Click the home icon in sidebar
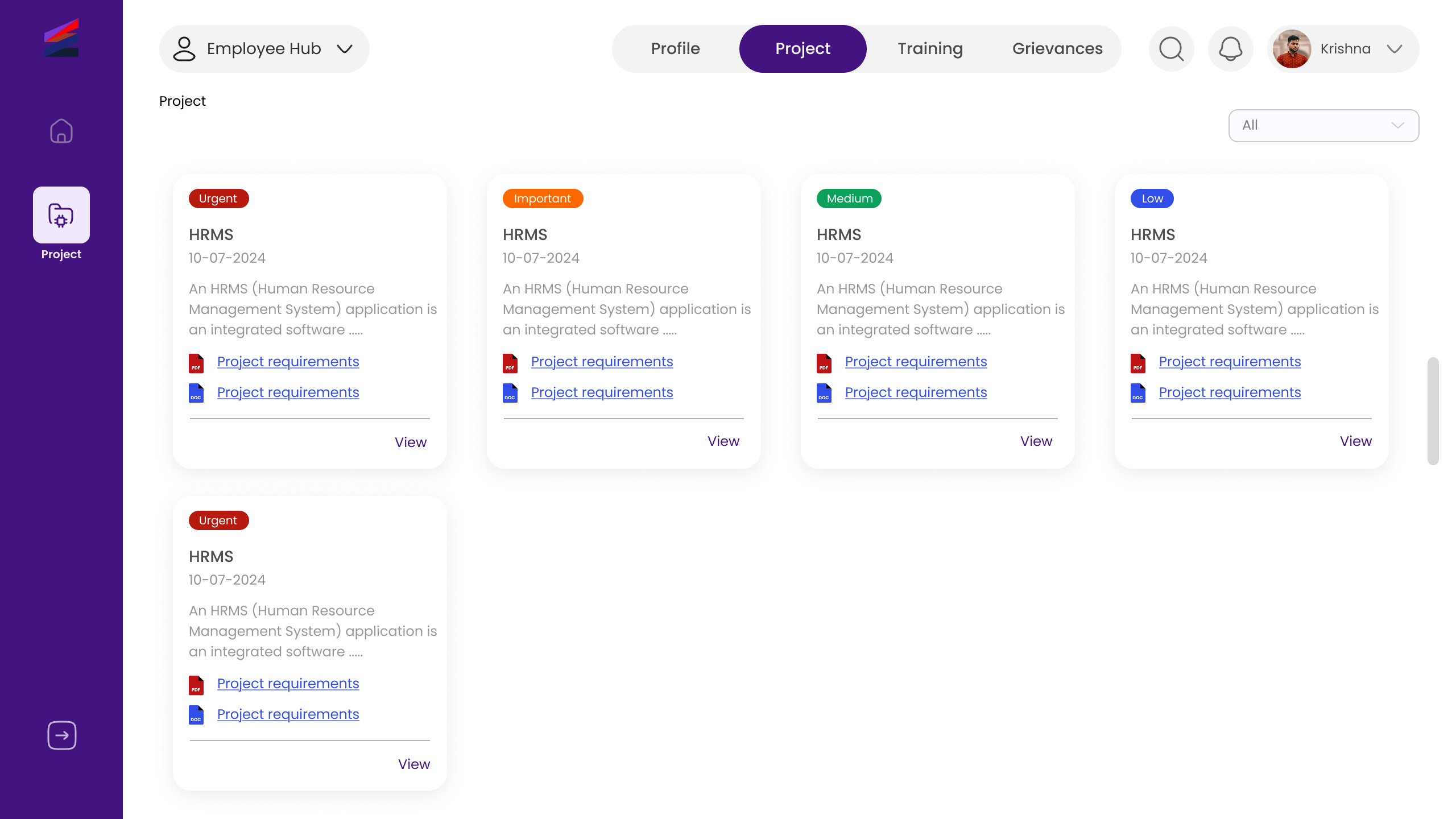Viewport: 1456px width, 819px height. (x=61, y=131)
